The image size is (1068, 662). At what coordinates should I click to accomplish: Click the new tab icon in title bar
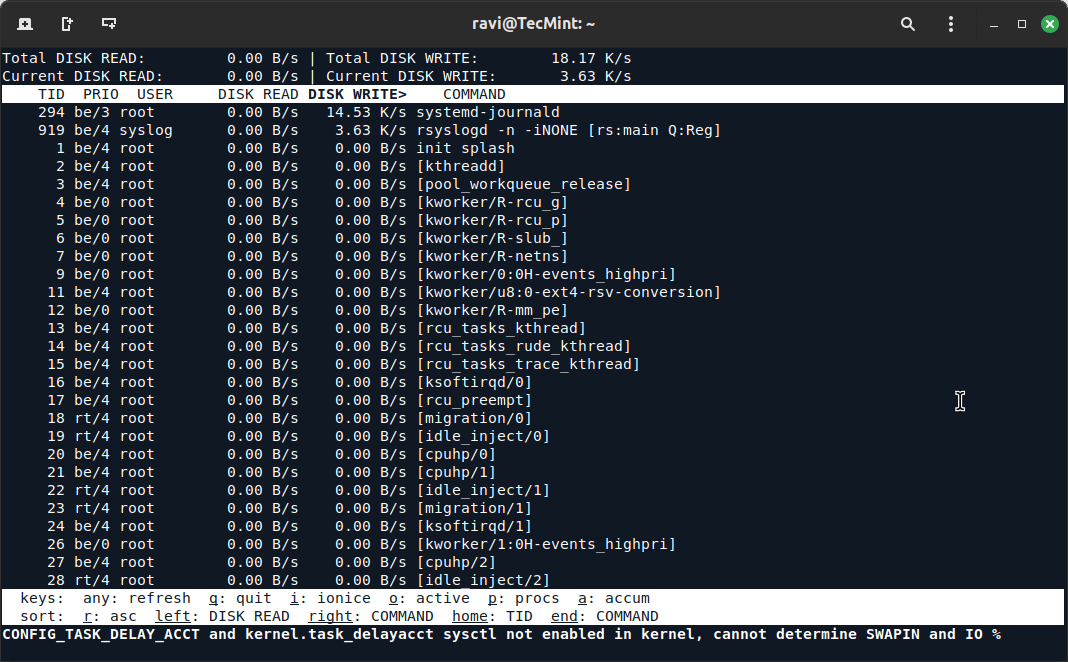coord(25,23)
